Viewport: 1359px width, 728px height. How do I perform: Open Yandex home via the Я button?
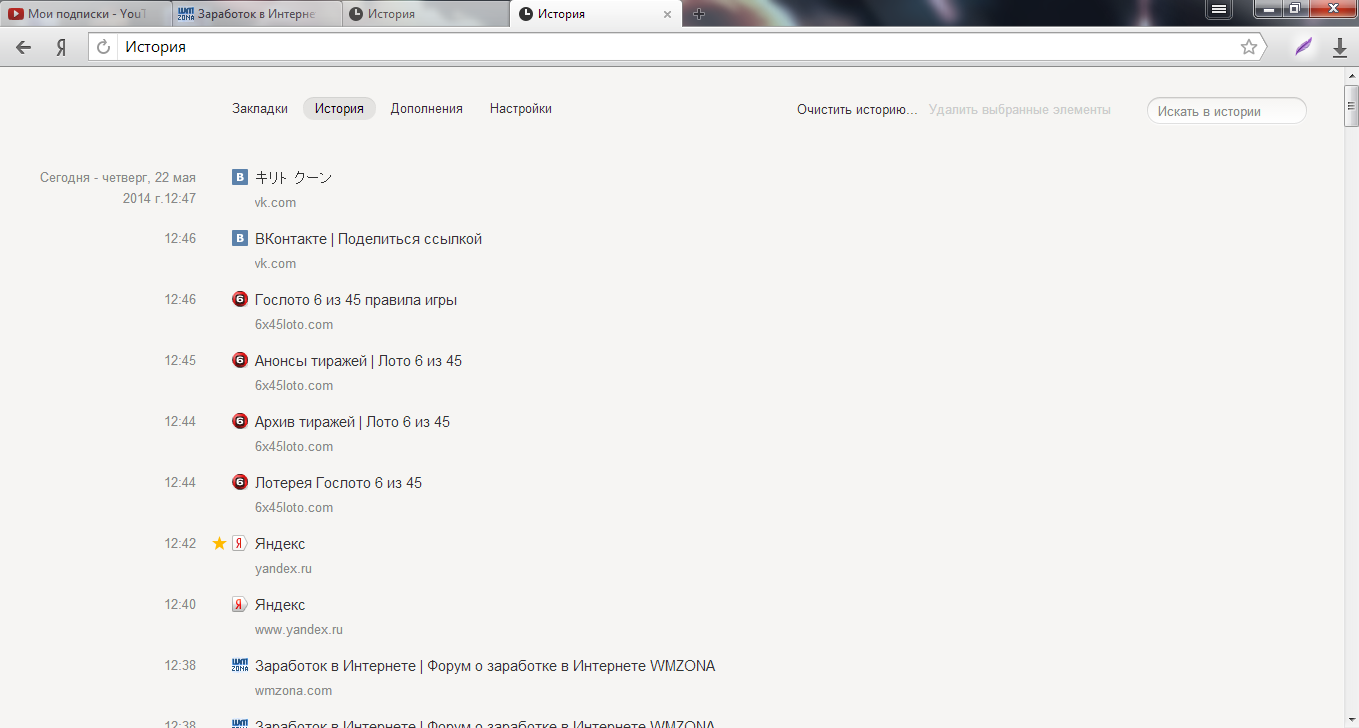pyautogui.click(x=61, y=47)
